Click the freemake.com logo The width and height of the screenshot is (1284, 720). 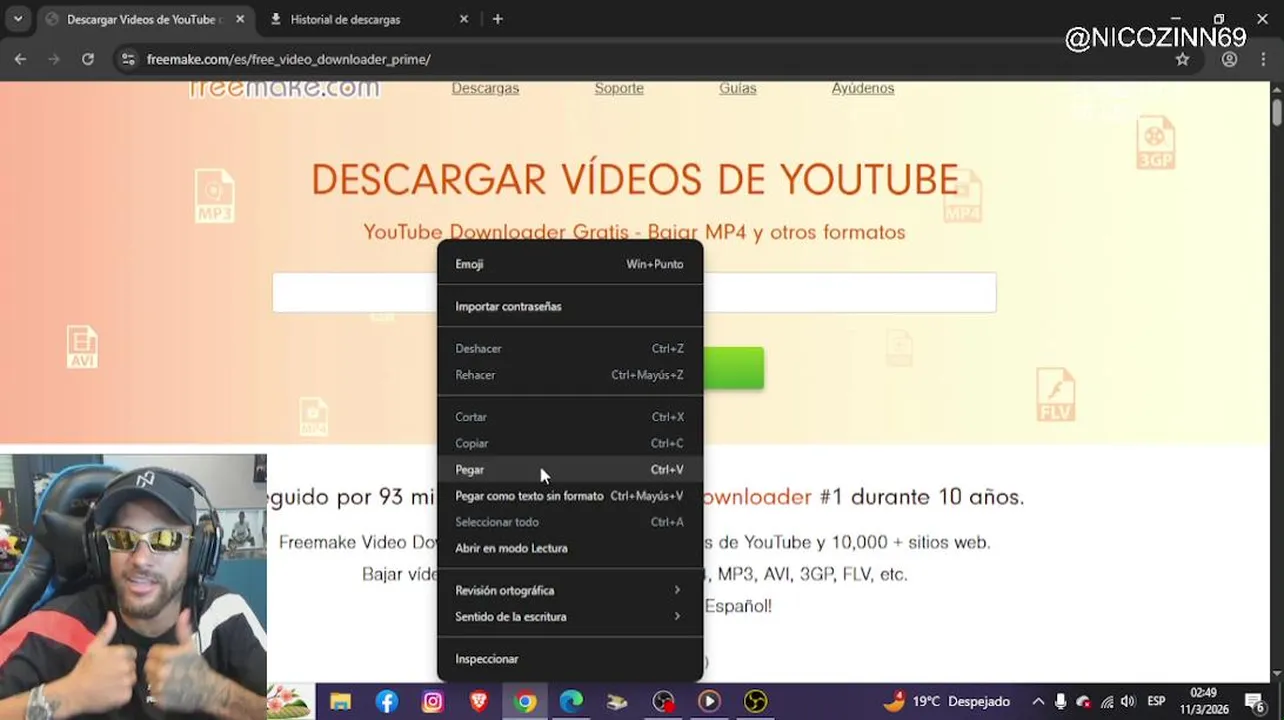click(284, 89)
